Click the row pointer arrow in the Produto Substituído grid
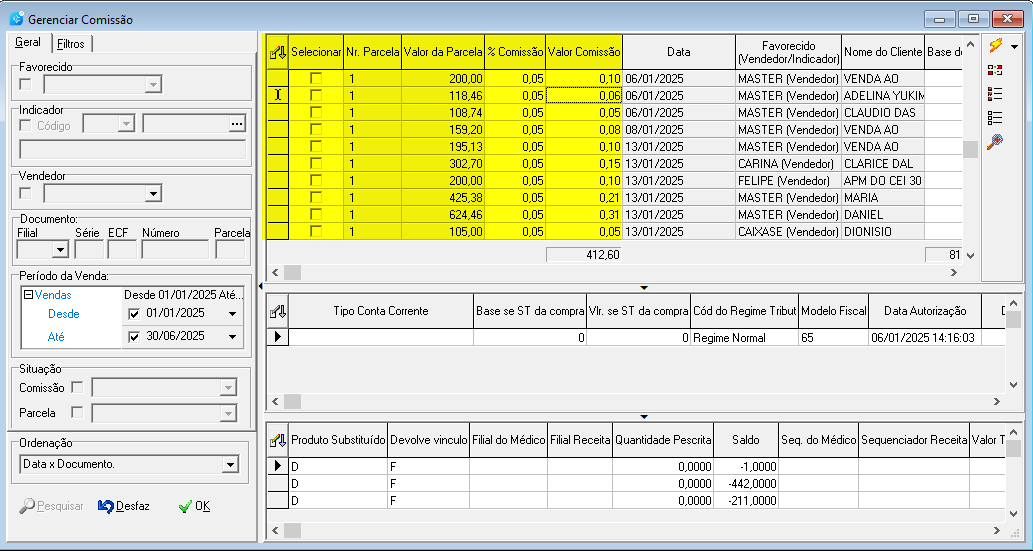The width and height of the screenshot is (1033, 551). (278, 467)
